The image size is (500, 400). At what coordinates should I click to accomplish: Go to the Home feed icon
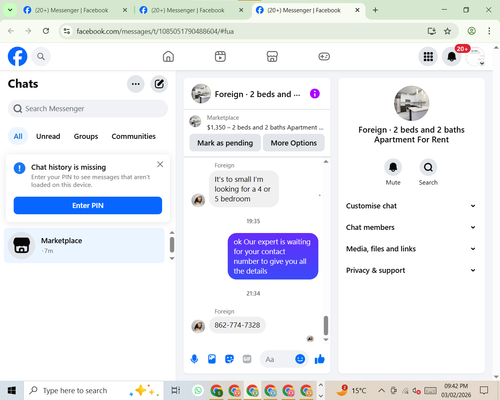(x=168, y=56)
